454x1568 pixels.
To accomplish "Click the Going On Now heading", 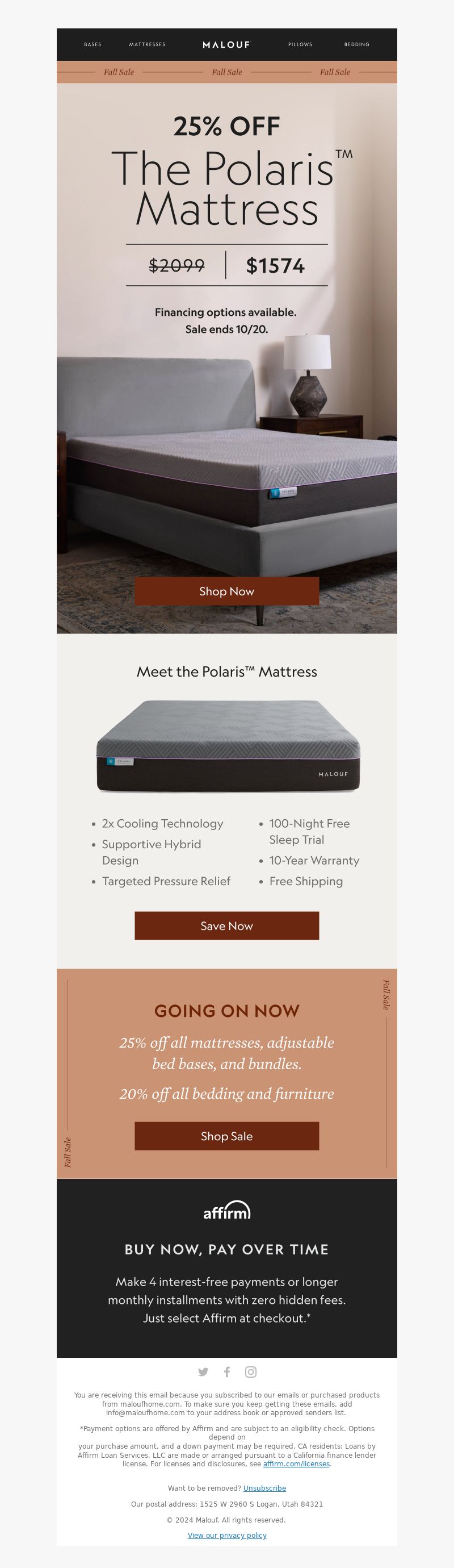I will [x=226, y=1011].
